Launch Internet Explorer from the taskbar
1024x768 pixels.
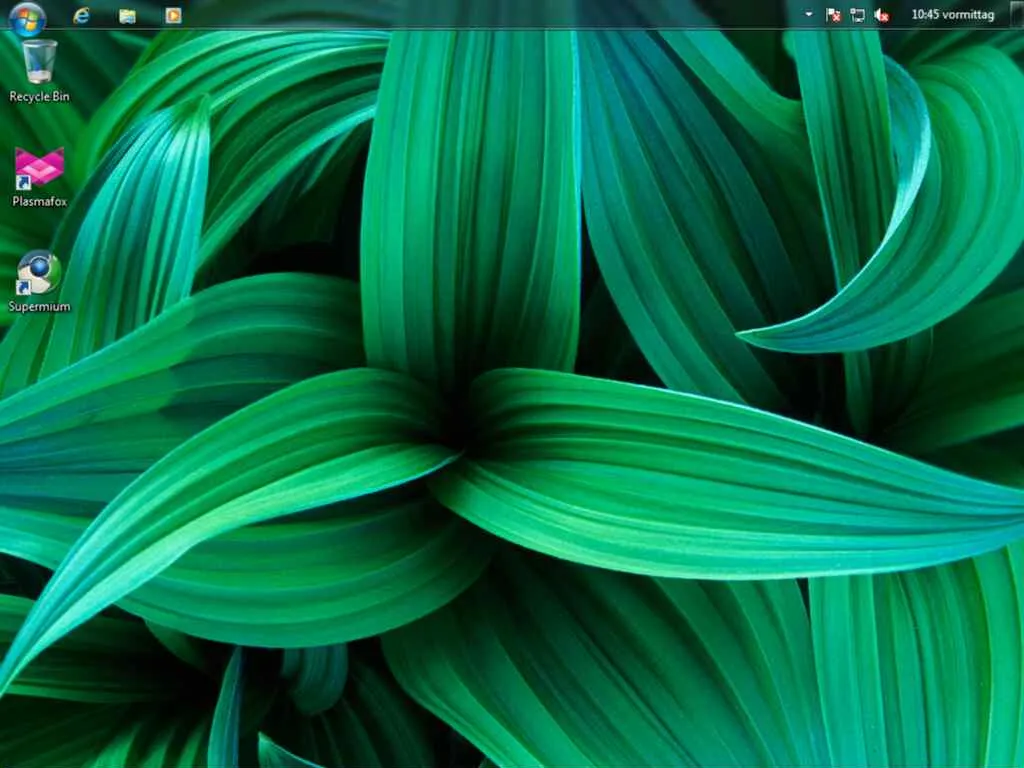pyautogui.click(x=81, y=15)
